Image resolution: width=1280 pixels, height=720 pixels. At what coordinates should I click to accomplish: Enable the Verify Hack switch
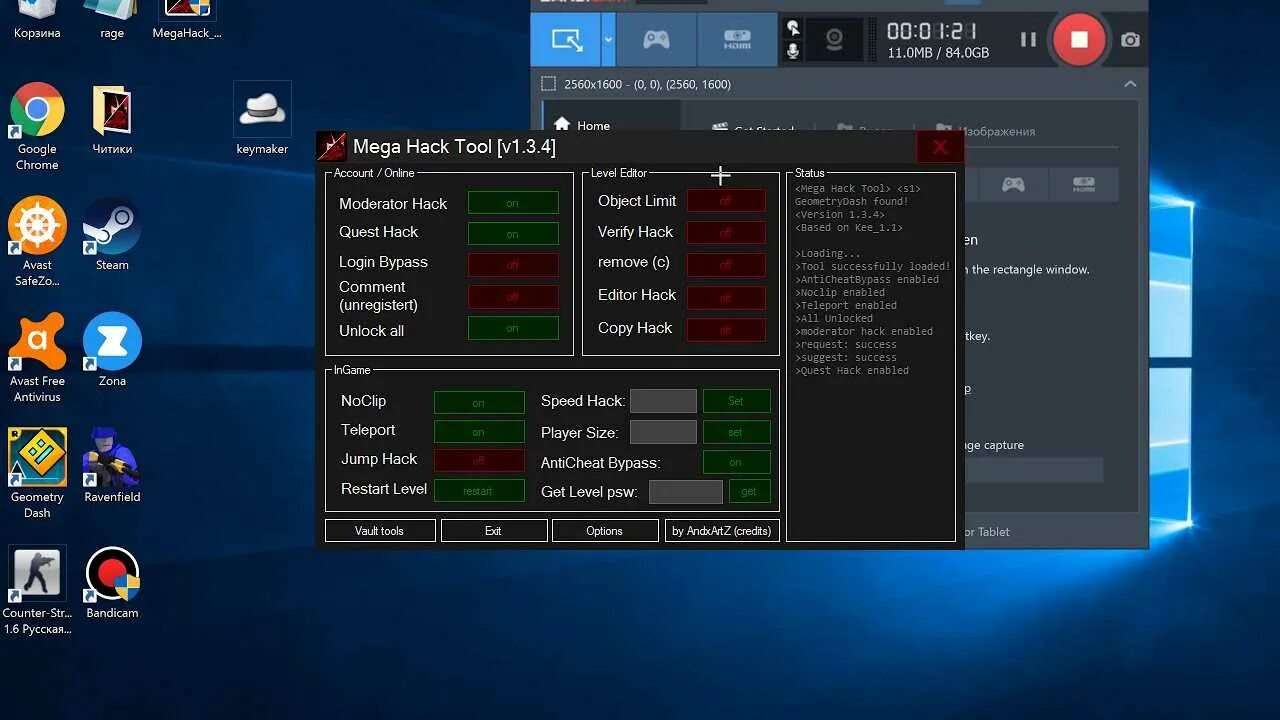pos(726,233)
